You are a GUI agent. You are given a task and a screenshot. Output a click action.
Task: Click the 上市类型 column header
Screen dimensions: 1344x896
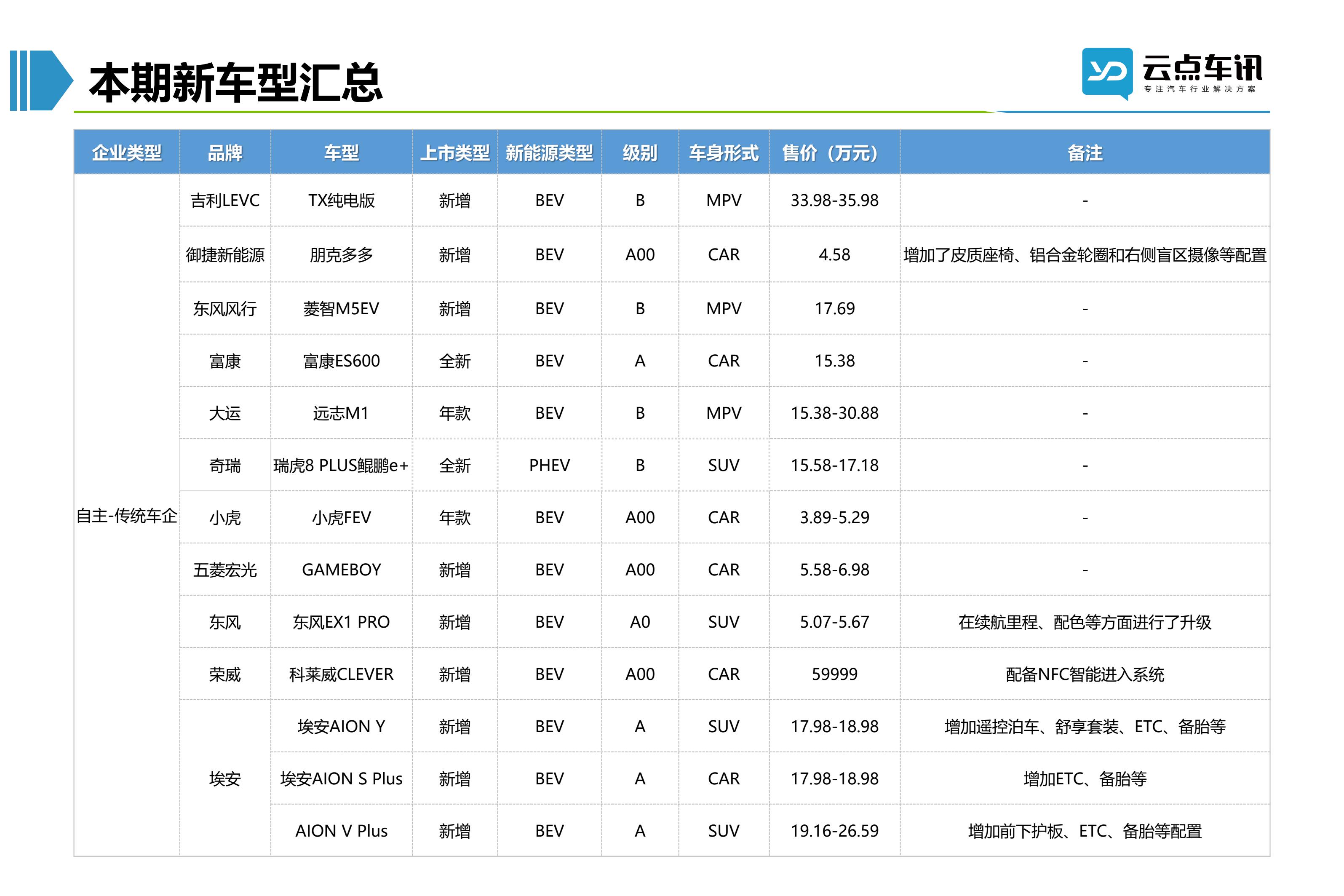(x=454, y=152)
